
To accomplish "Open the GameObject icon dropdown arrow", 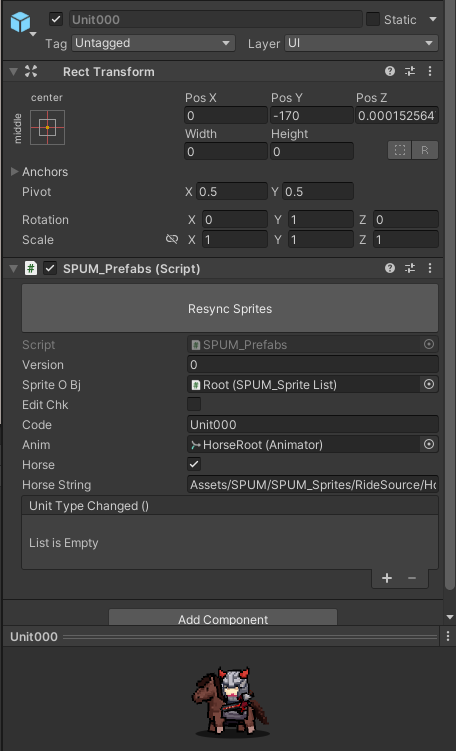I will 33,34.
